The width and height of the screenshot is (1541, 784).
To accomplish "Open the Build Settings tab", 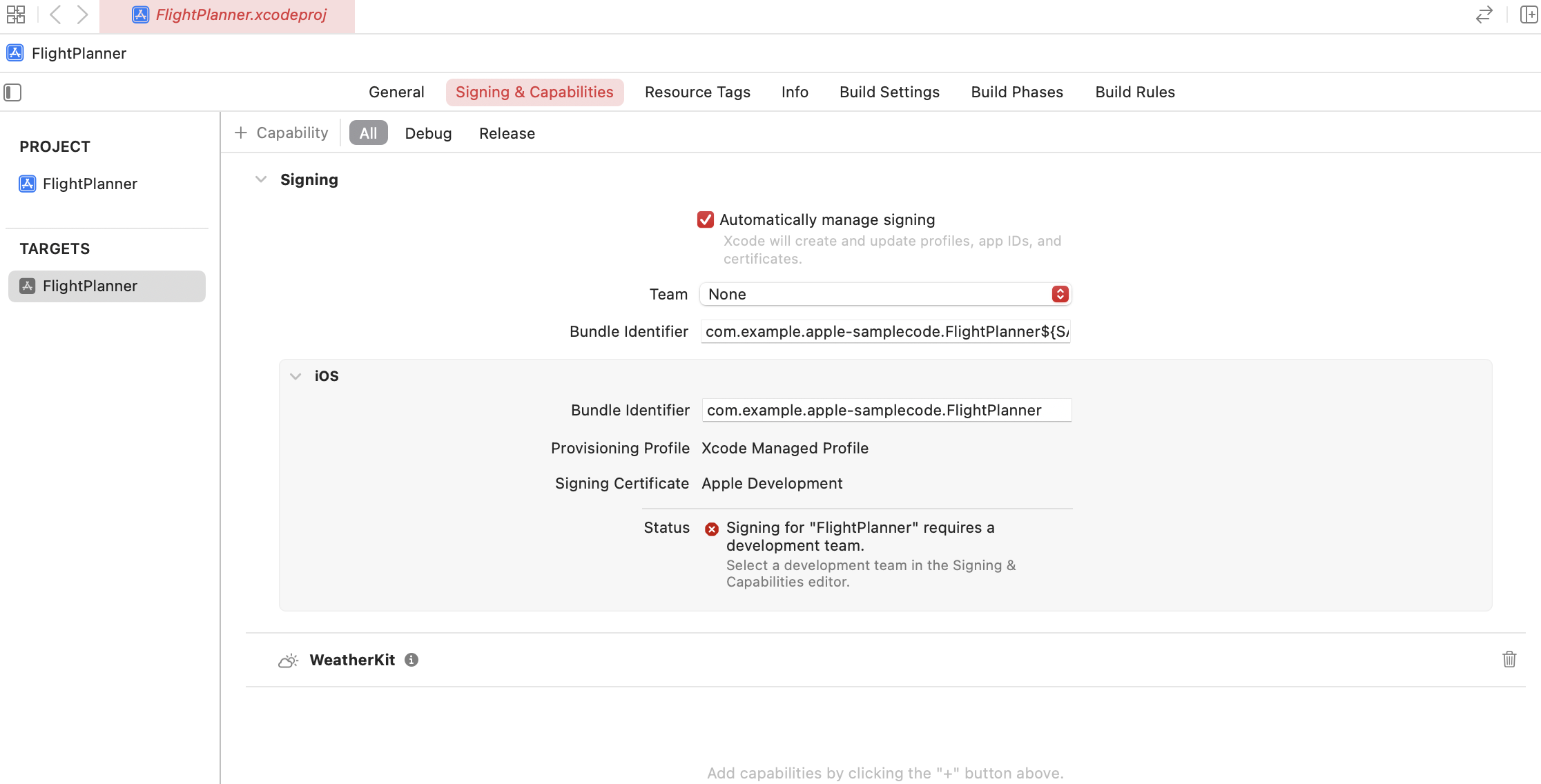I will coord(889,92).
